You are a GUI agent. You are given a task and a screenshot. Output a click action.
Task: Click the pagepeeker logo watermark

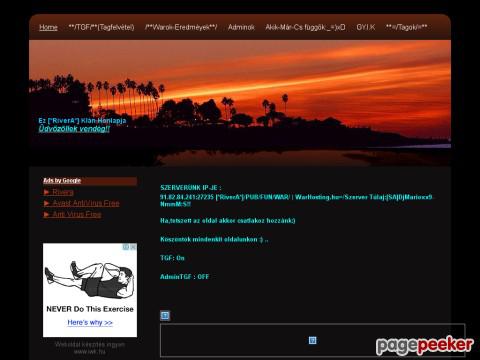coord(425,345)
